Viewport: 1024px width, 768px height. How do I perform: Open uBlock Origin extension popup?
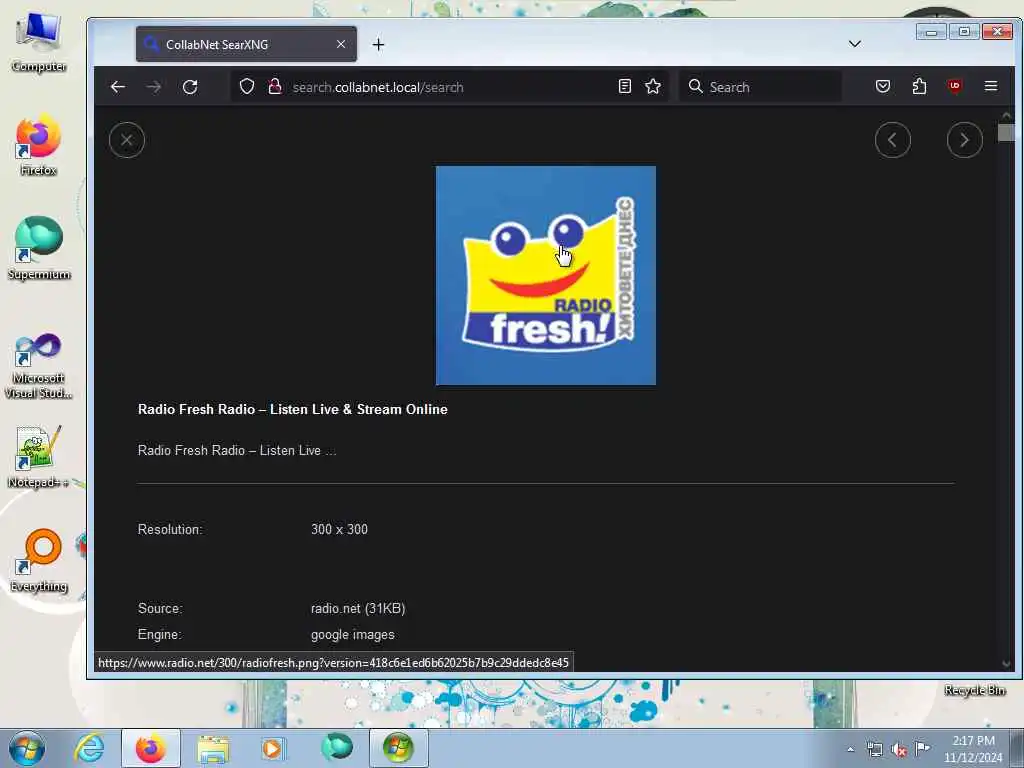pyautogui.click(x=955, y=86)
